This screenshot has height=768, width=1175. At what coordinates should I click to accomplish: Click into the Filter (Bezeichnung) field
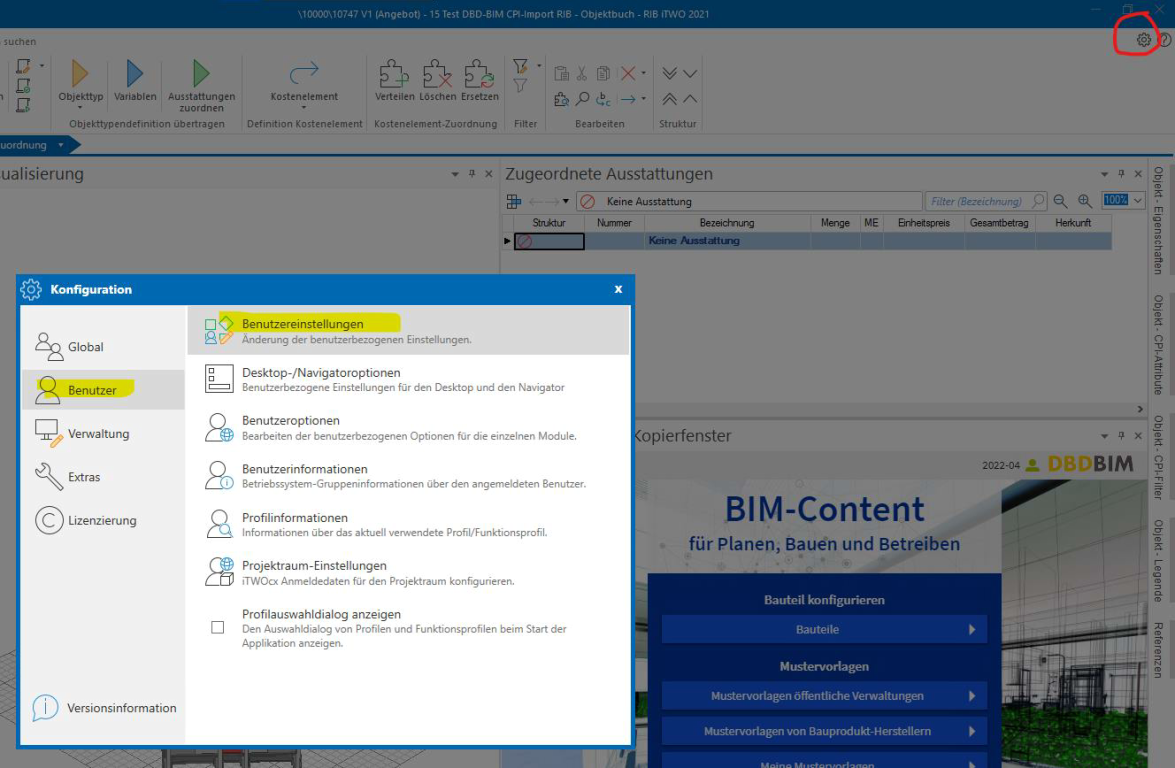tap(976, 201)
